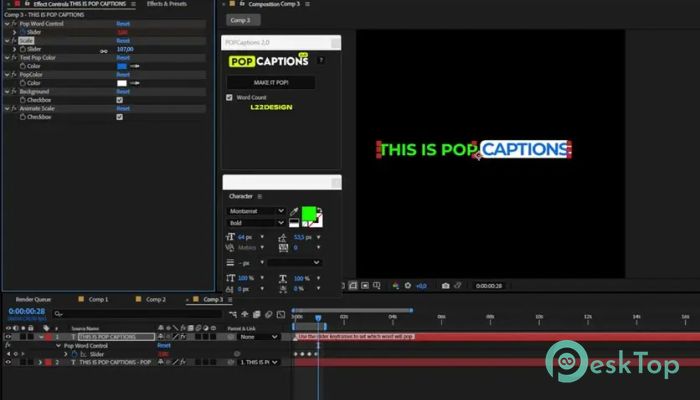Viewport: 700px width, 400px height.
Task: Open graph editor in timeline
Action: [x=281, y=315]
